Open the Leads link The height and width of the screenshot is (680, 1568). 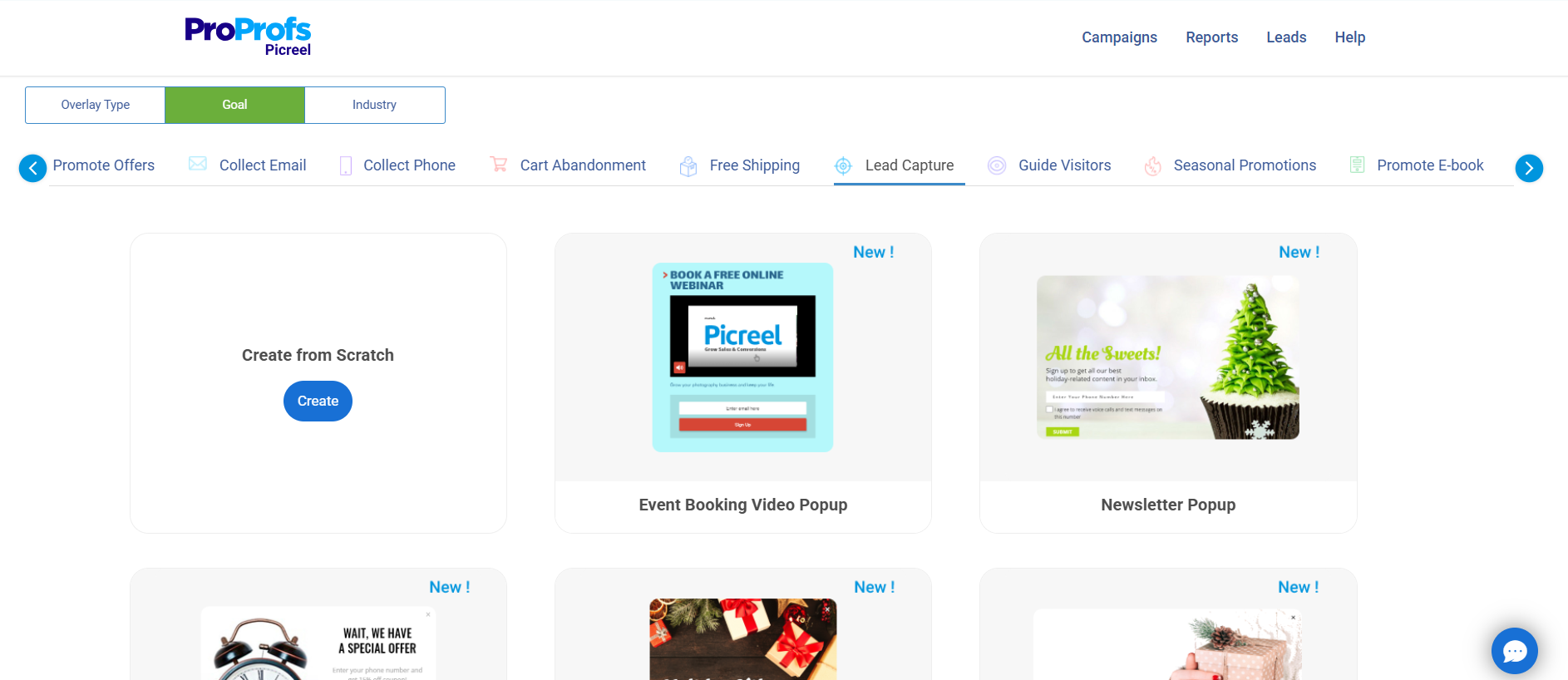[1286, 37]
